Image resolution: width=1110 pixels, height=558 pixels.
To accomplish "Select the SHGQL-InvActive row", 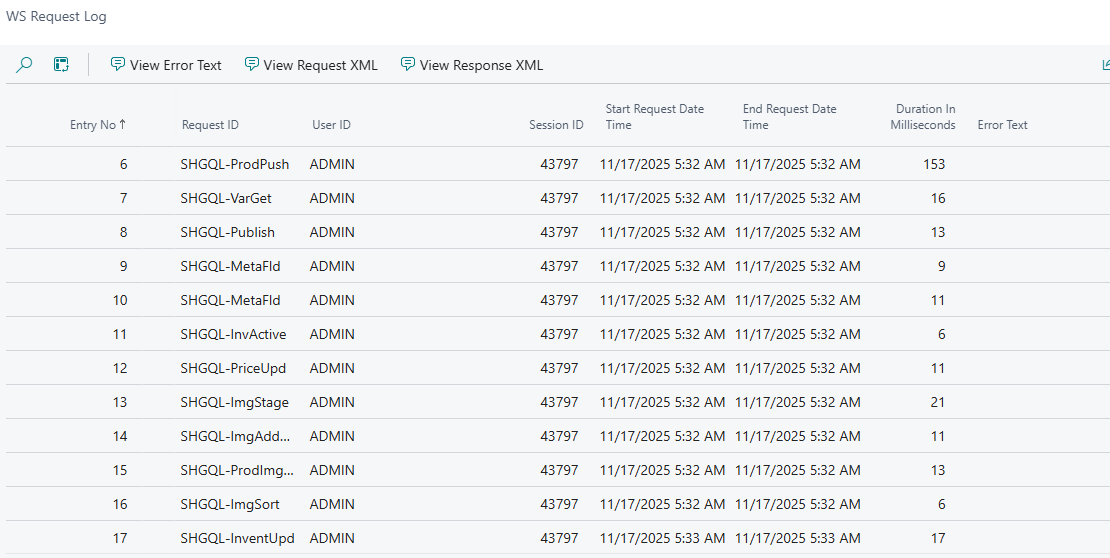I will [x=233, y=334].
